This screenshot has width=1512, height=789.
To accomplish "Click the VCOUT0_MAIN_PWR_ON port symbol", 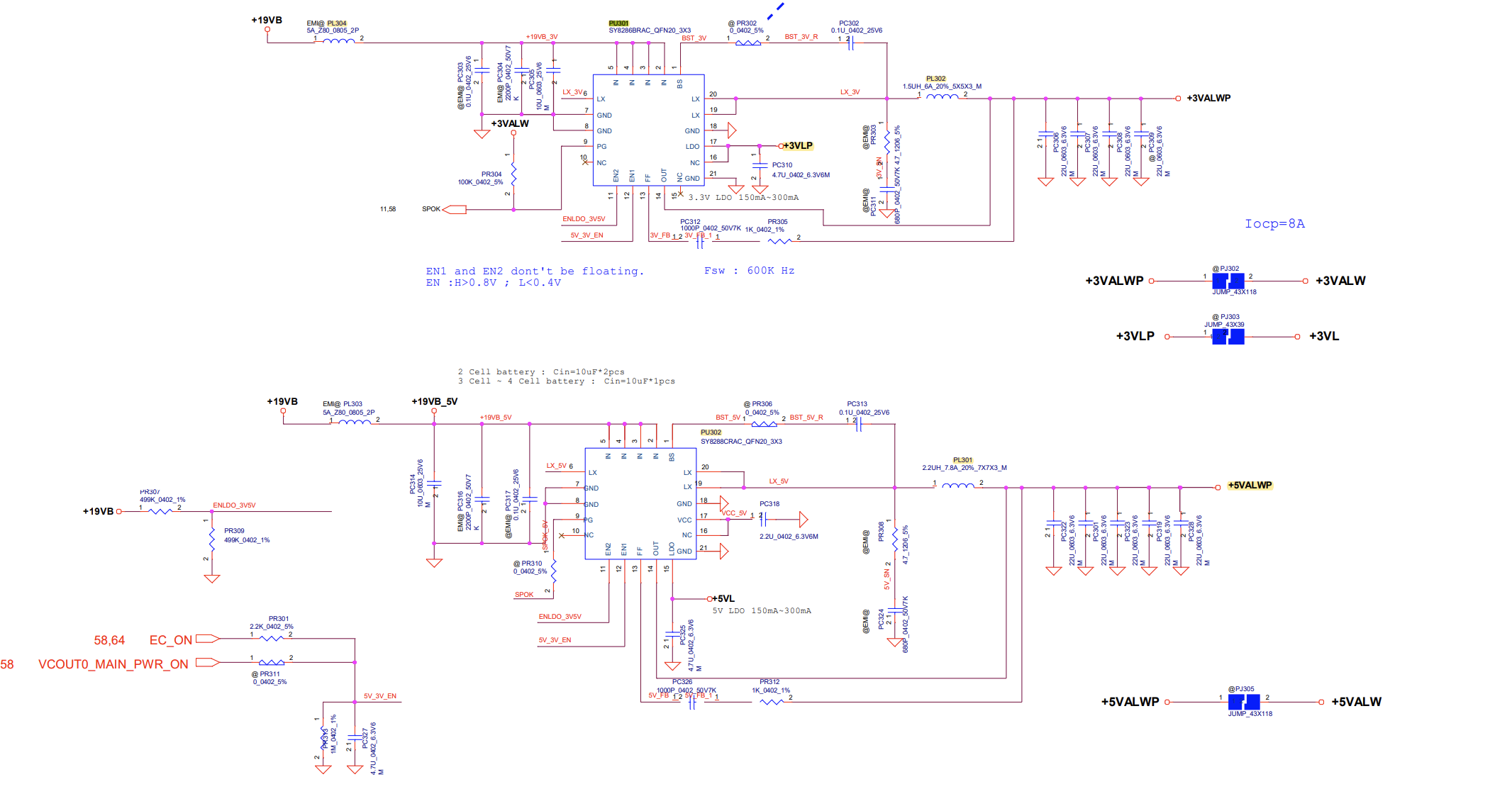I will (x=207, y=663).
